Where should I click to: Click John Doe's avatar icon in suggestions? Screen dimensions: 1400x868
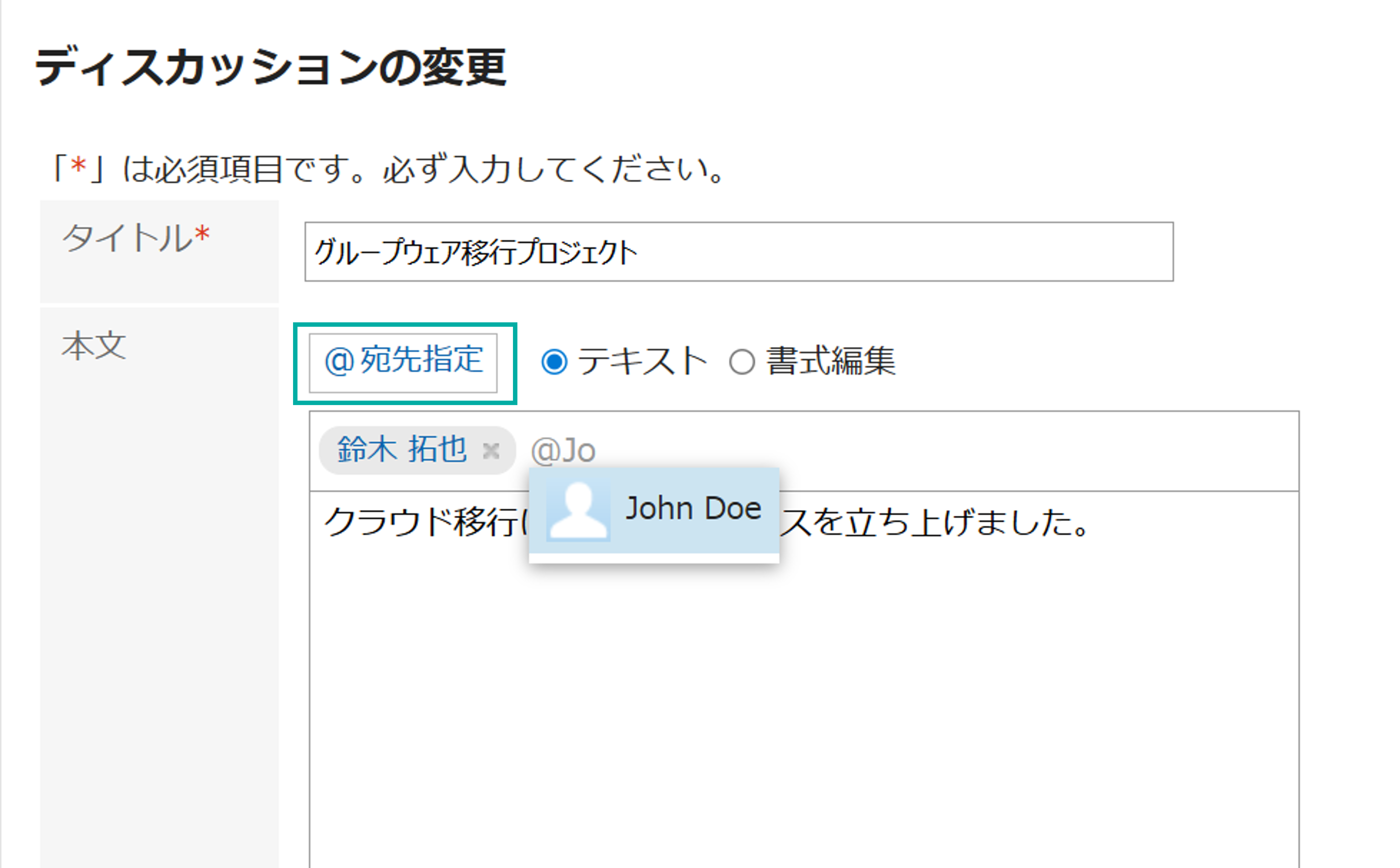(x=577, y=510)
